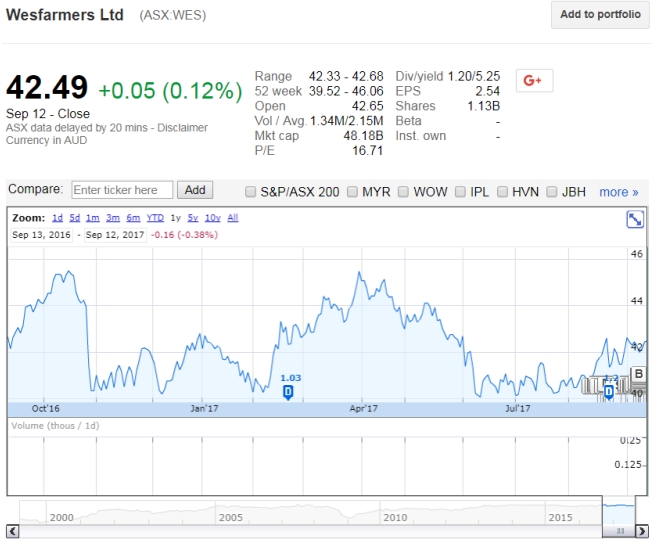Click the Volume (thous / 1d) label

pos(55,426)
